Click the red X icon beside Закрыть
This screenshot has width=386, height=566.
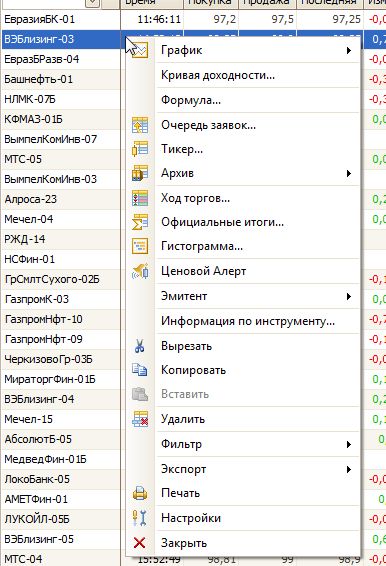coord(140,543)
